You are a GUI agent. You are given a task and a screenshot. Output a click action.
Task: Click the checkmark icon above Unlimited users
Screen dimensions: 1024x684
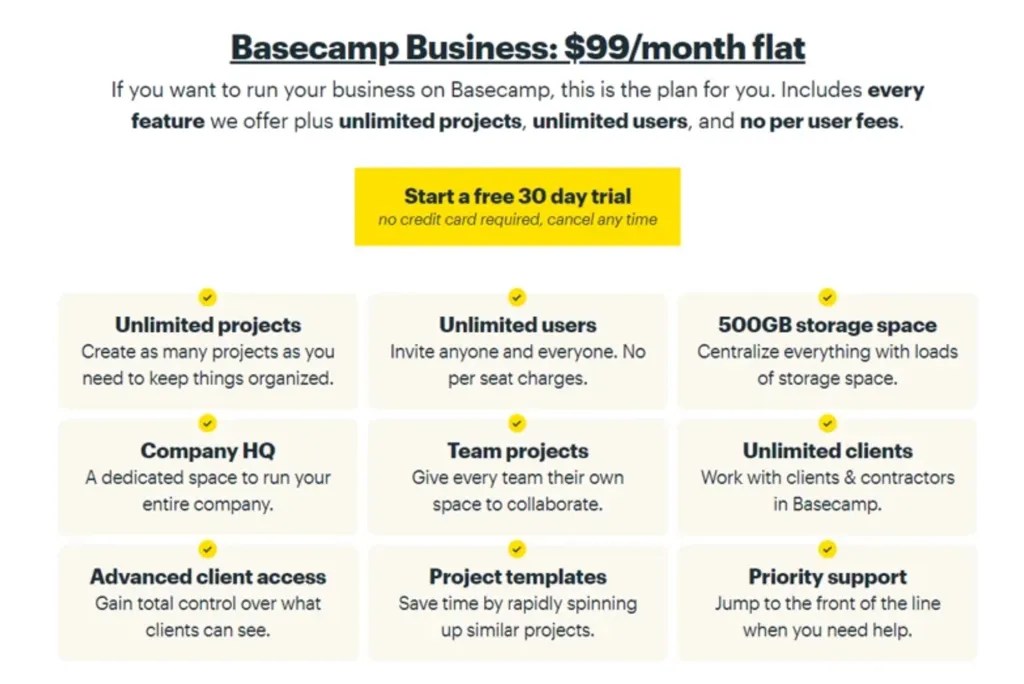[517, 297]
